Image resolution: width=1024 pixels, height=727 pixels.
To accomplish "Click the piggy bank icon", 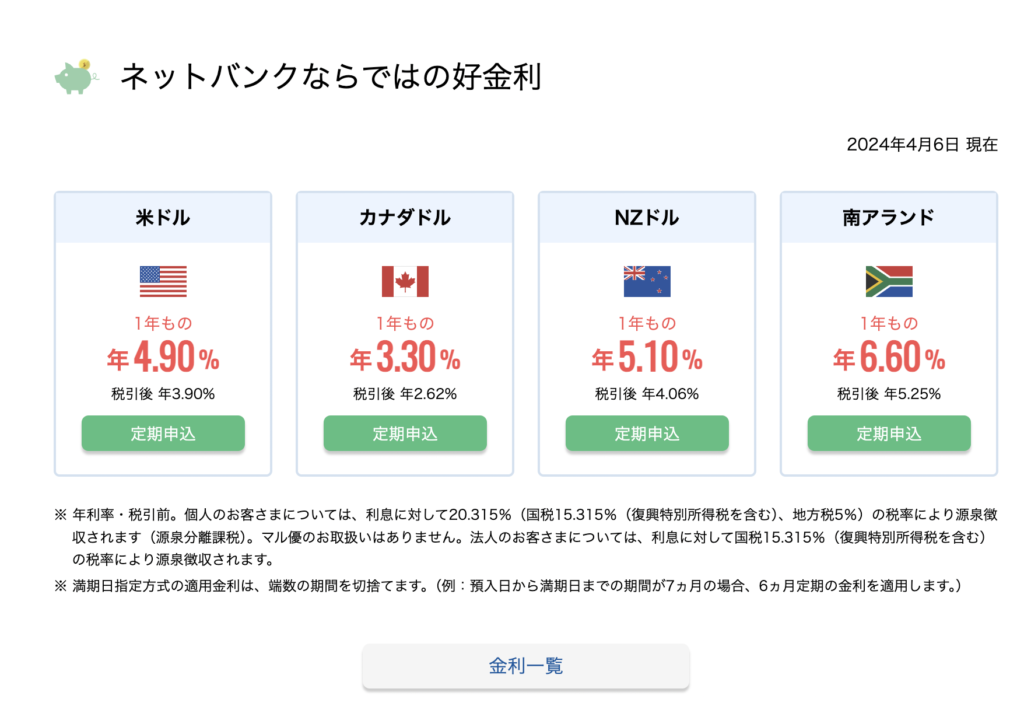I will click(76, 76).
